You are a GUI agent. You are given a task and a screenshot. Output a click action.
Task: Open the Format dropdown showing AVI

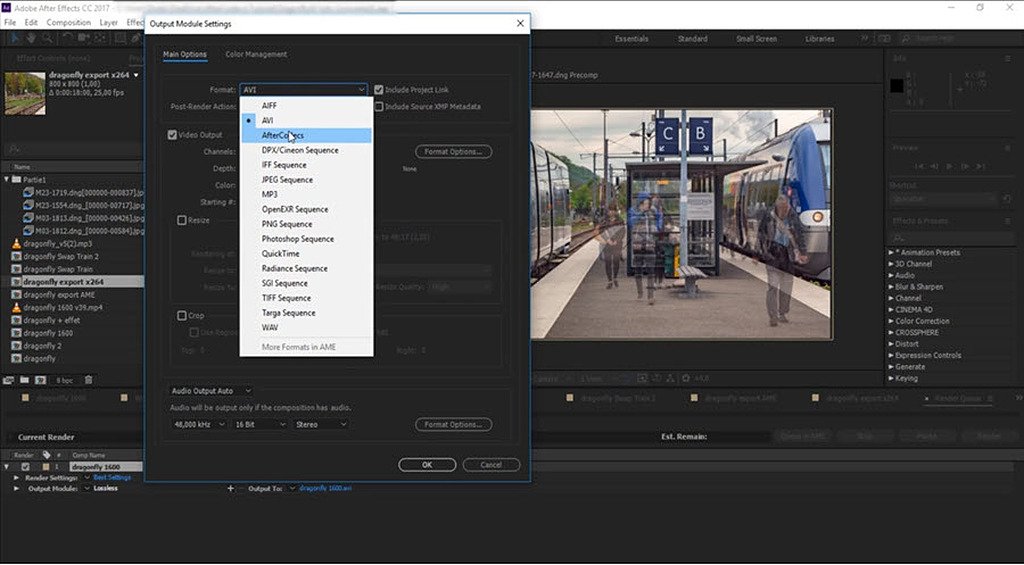[304, 89]
